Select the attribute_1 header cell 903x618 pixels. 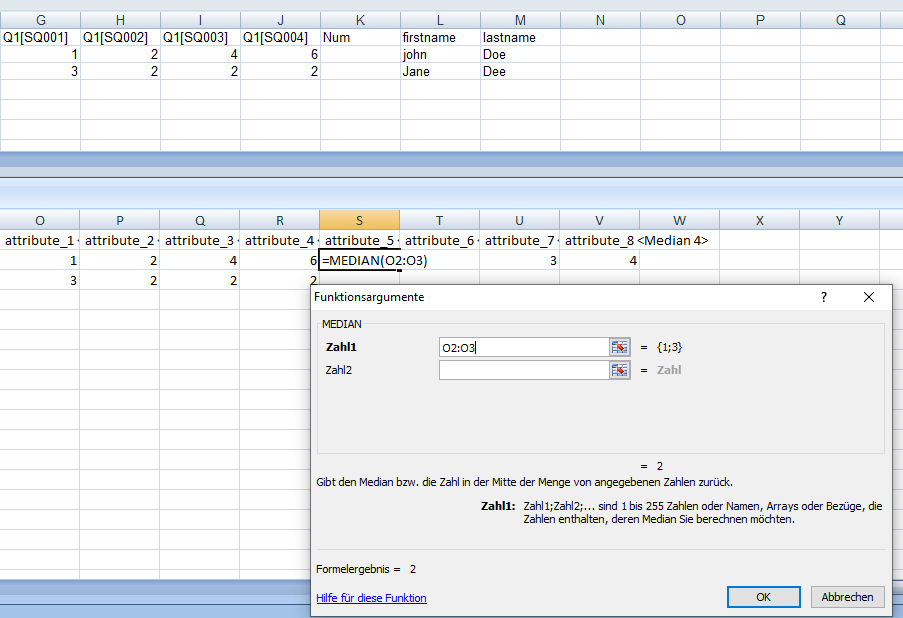coord(40,240)
